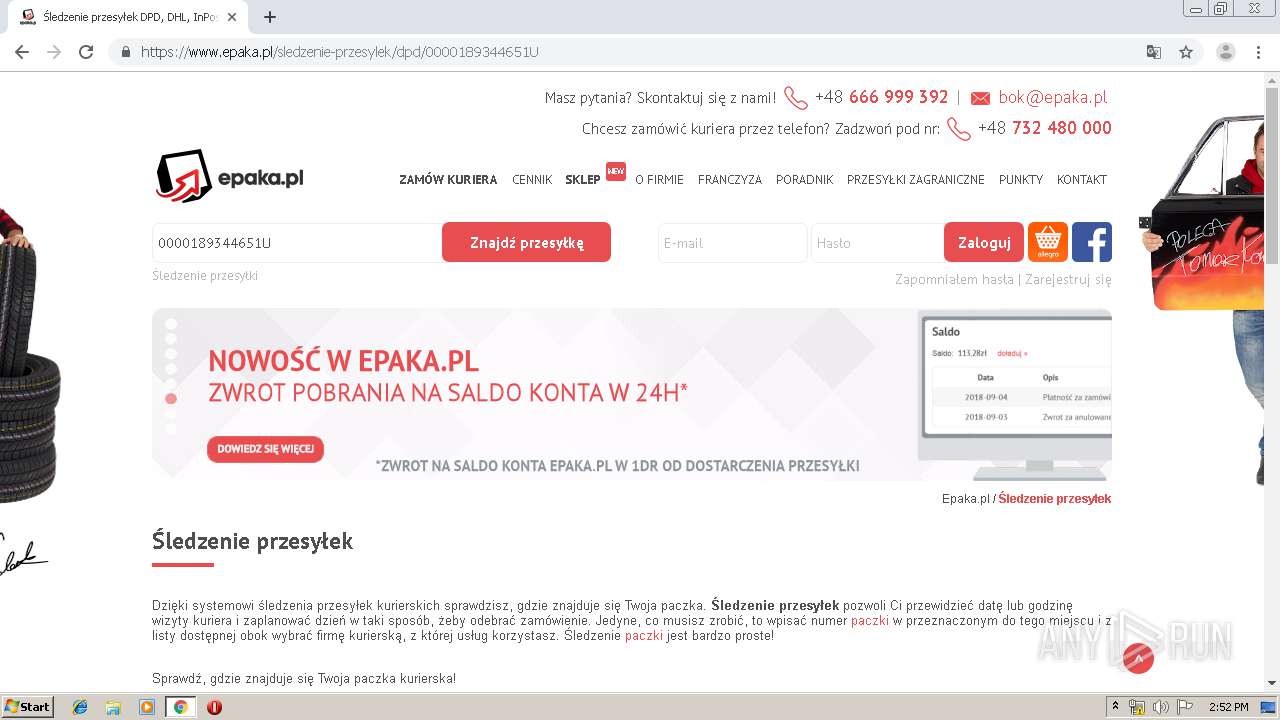Open Zarejestruj się link
This screenshot has height=720, width=1280.
[1068, 279]
